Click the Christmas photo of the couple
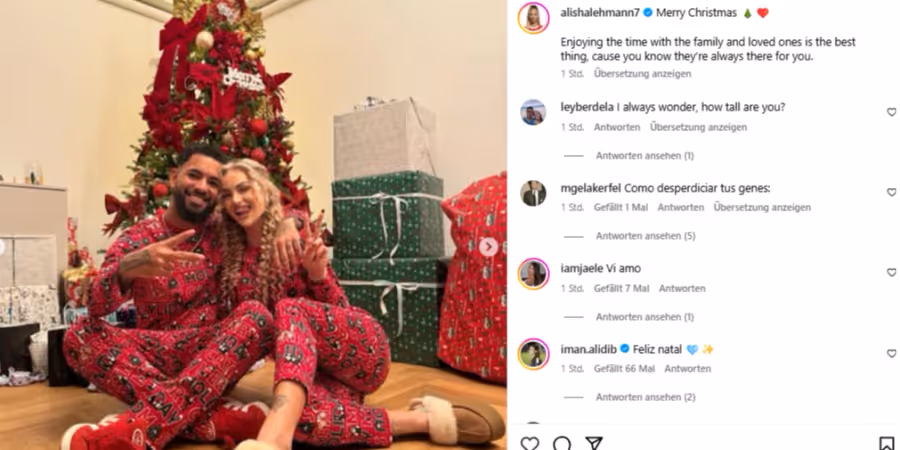The height and width of the screenshot is (450, 900). coord(253,225)
